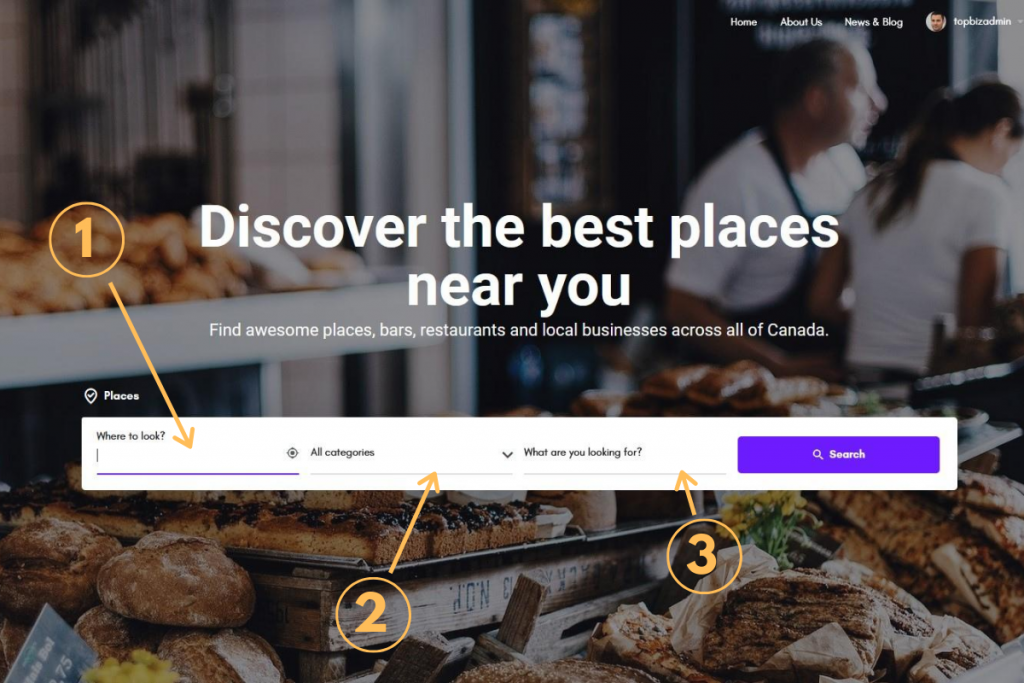Screen dimensions: 1024x683
Task: Click the magnifier icon in Search button
Action: (x=817, y=454)
